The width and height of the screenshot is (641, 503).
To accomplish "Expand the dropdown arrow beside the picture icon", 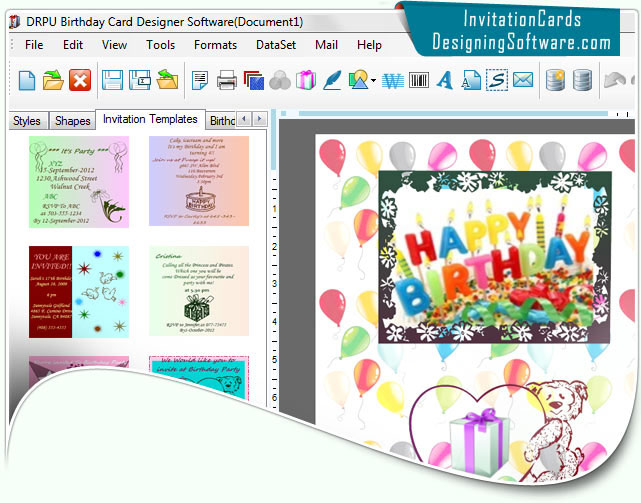I will [x=373, y=81].
